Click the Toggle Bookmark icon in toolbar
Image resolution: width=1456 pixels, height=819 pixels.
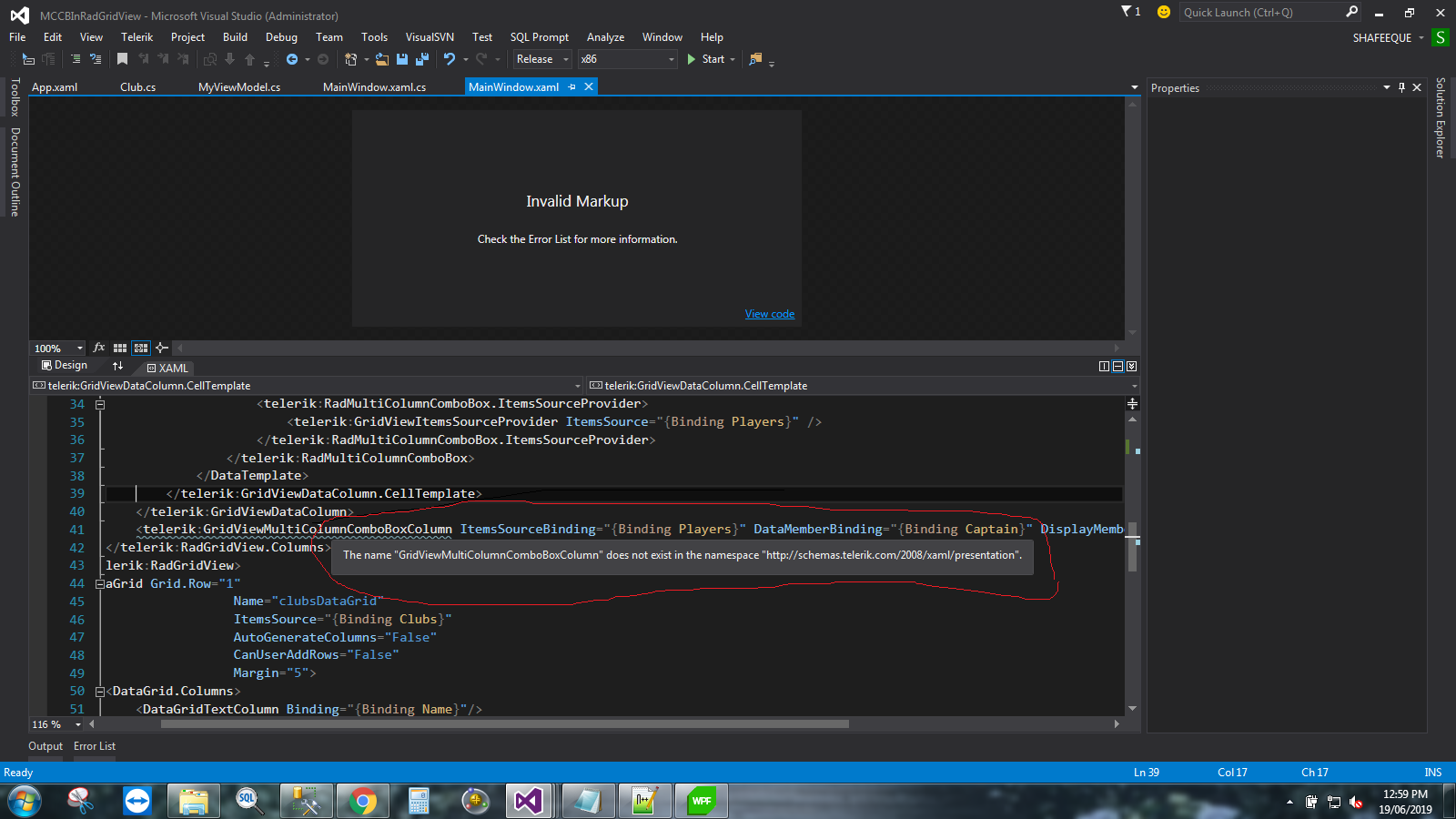[123, 59]
